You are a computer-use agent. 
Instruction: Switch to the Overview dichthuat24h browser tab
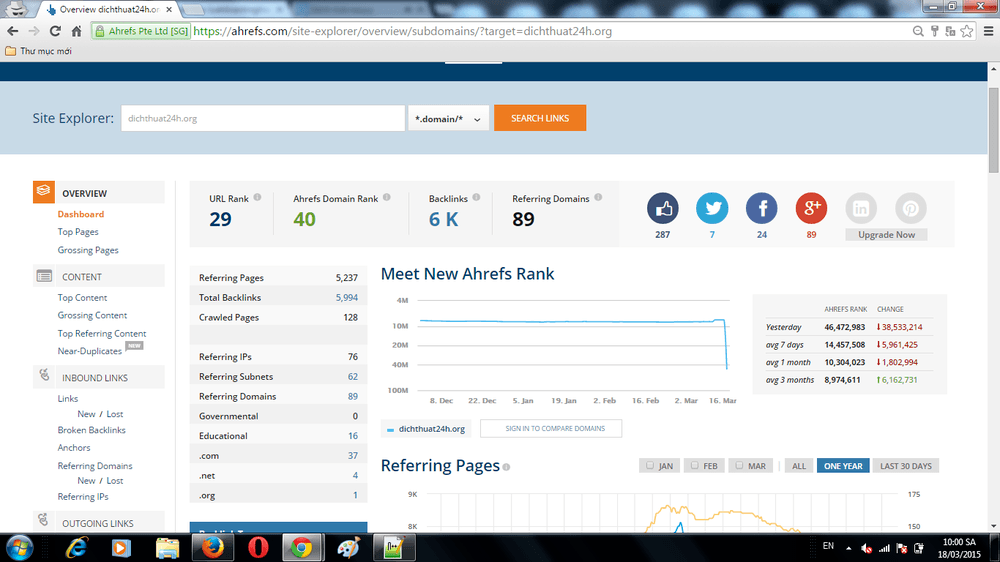[108, 10]
